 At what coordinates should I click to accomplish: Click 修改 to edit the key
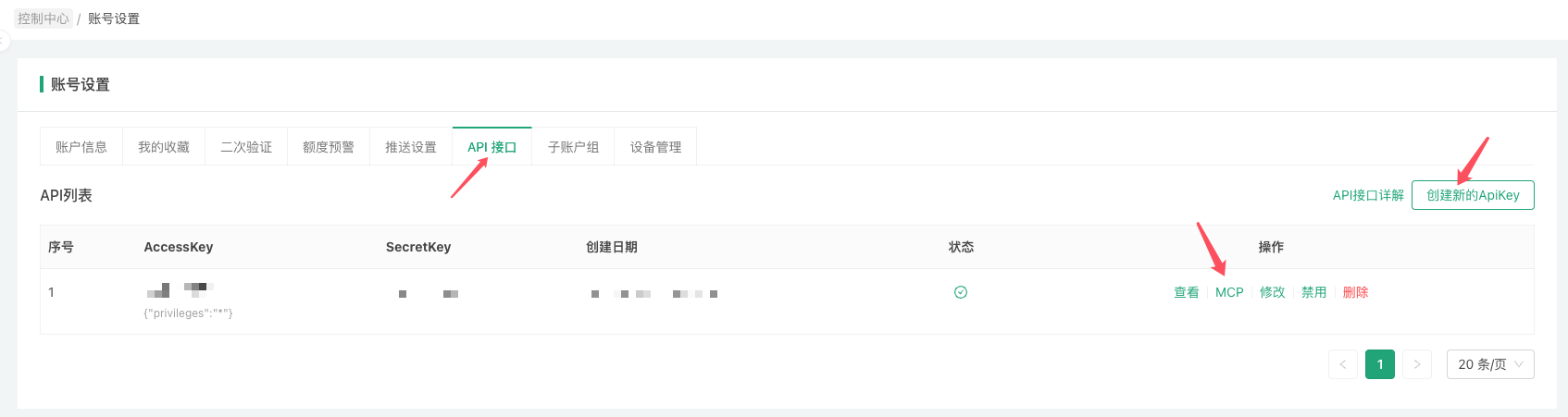point(1273,292)
